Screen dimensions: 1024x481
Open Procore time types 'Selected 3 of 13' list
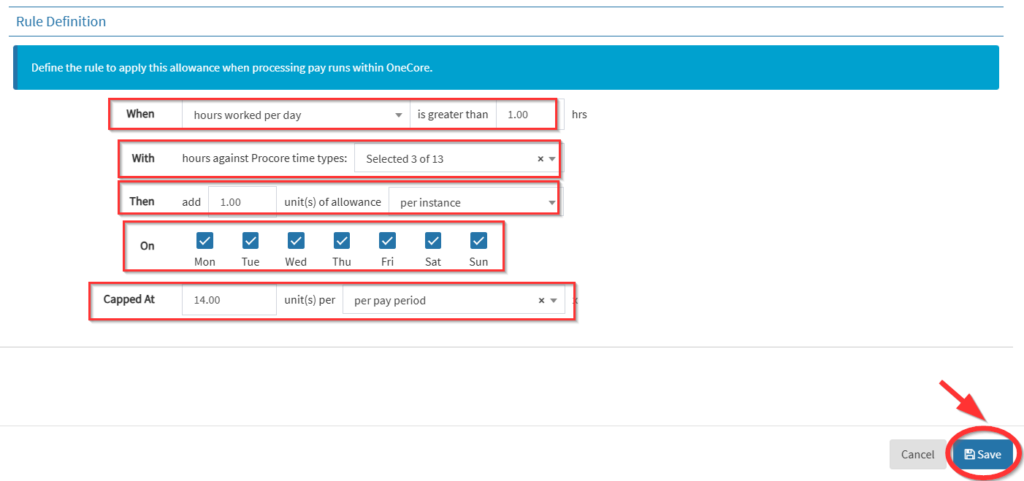pyautogui.click(x=445, y=158)
